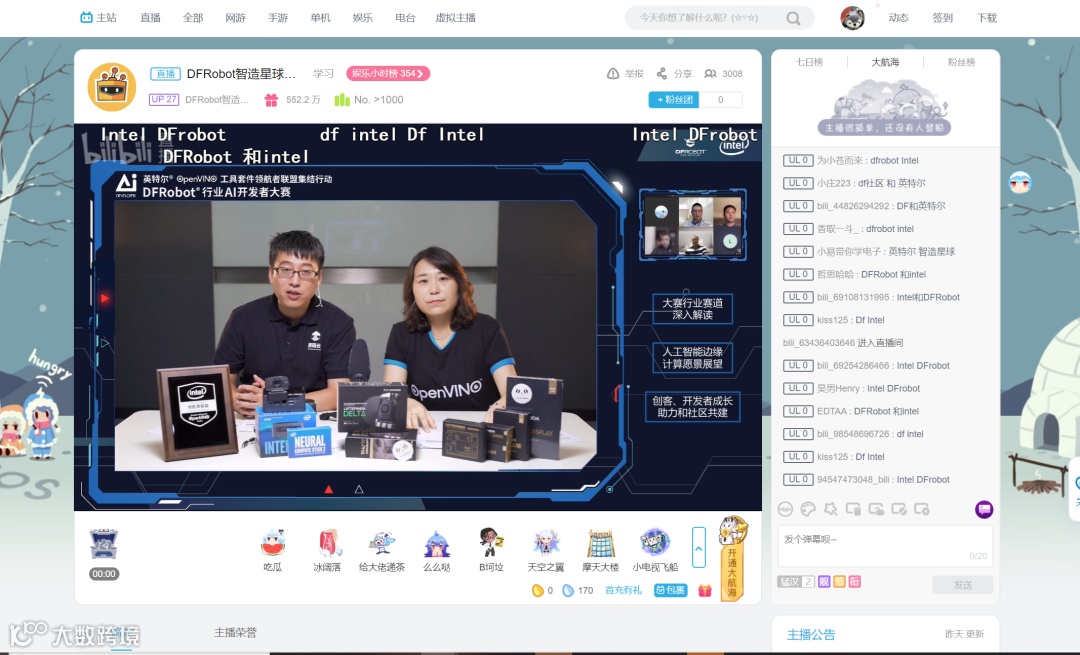
Task: Click the 开通大航海 banner
Action: point(733,559)
